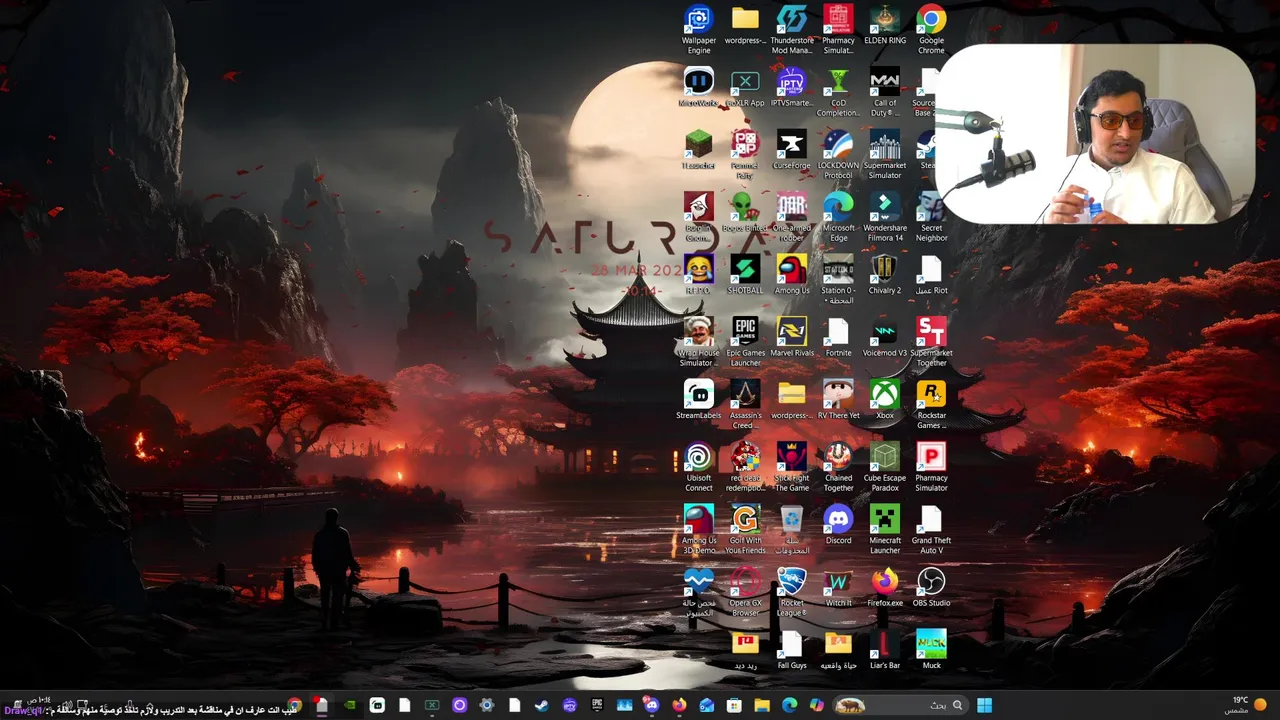
Task: Select the Opera GX Browser desktop icon
Action: coord(745,592)
